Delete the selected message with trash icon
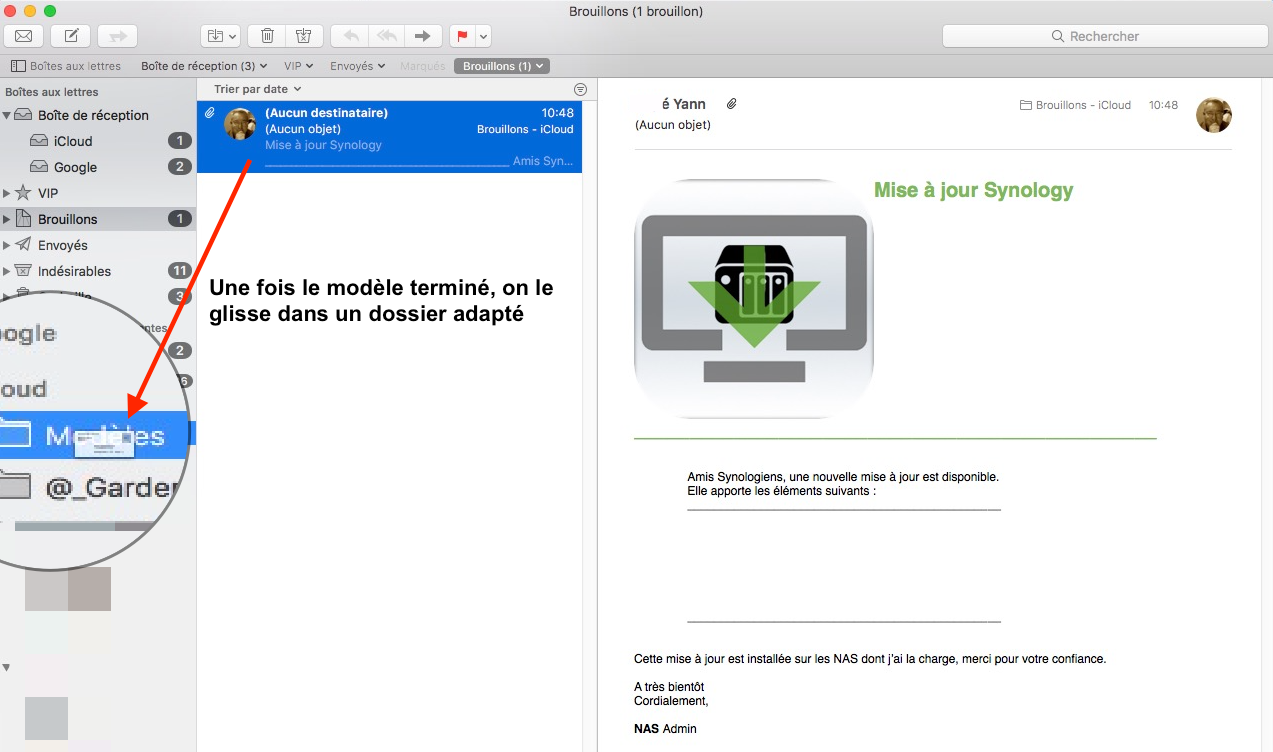The height and width of the screenshot is (752, 1273). (x=267, y=36)
